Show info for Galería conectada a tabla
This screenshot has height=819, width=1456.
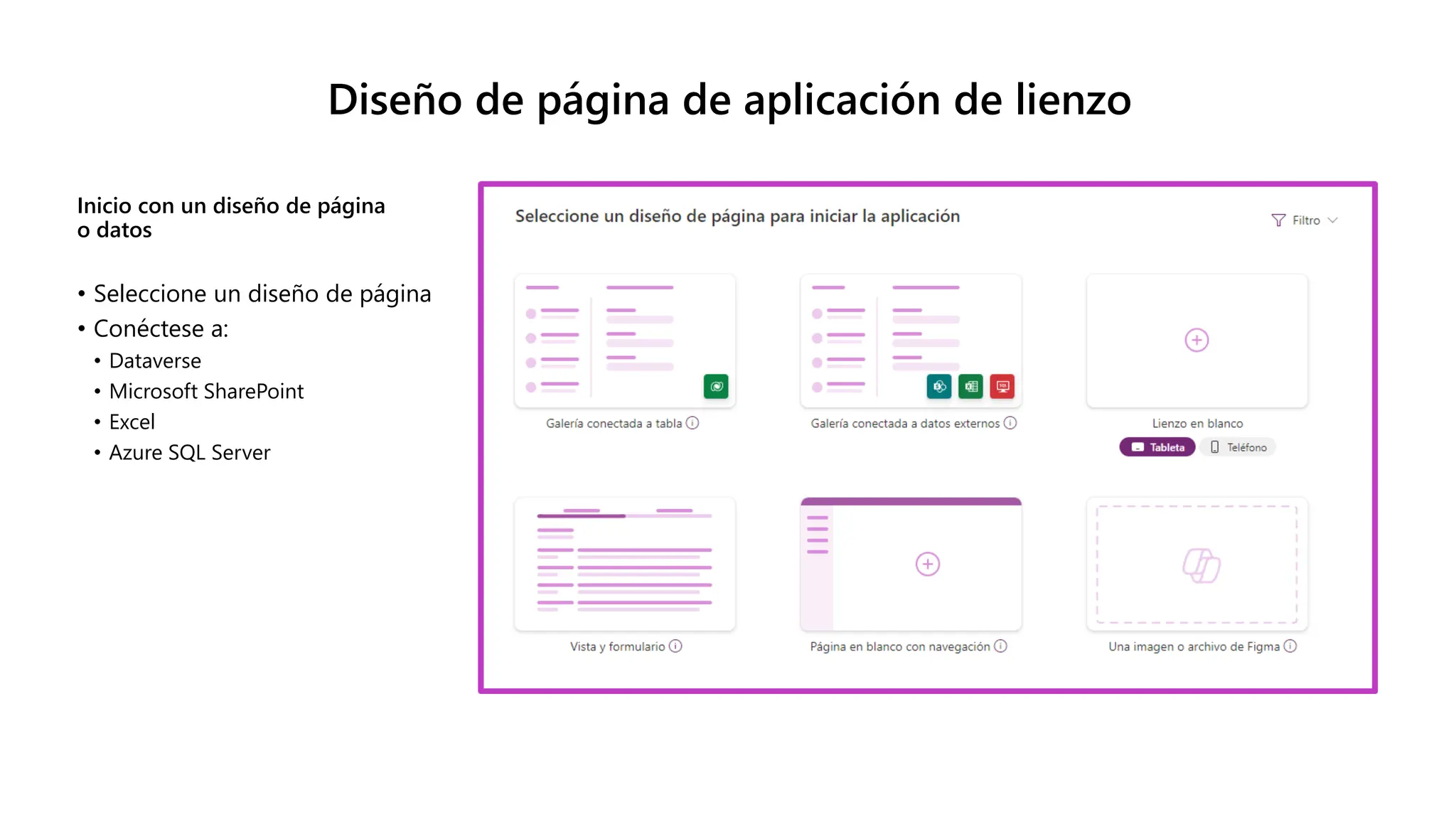pos(692,423)
